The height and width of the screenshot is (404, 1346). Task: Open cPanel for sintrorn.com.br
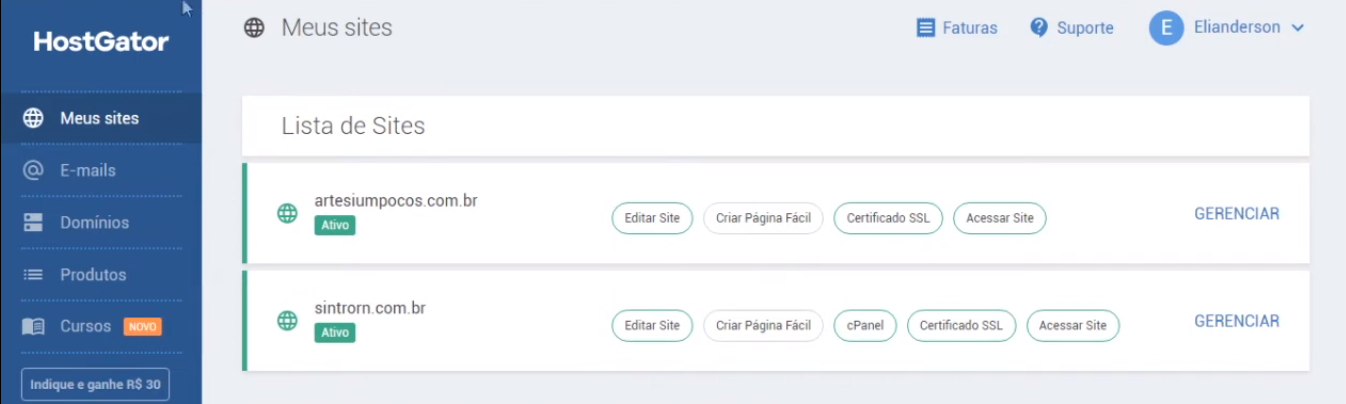pos(865,325)
